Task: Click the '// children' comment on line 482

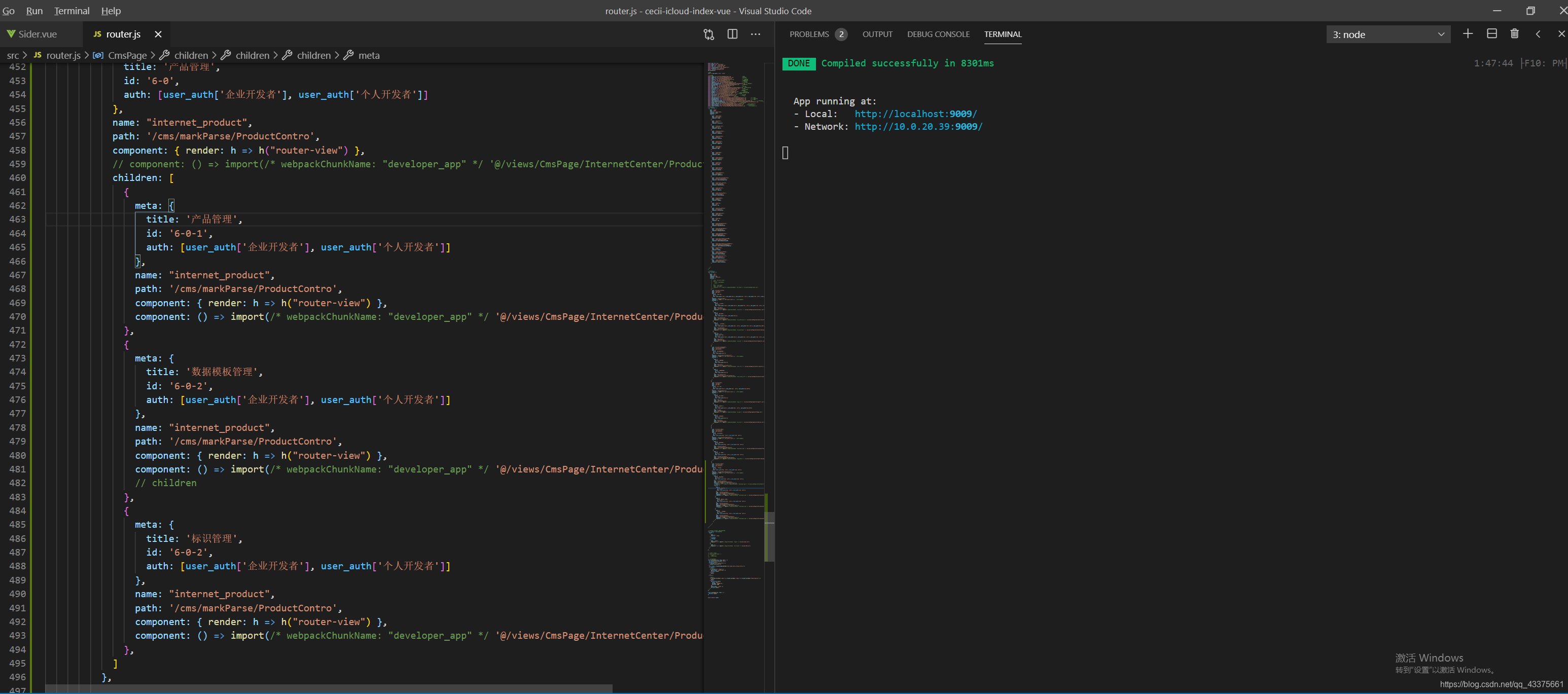Action: pos(165,483)
